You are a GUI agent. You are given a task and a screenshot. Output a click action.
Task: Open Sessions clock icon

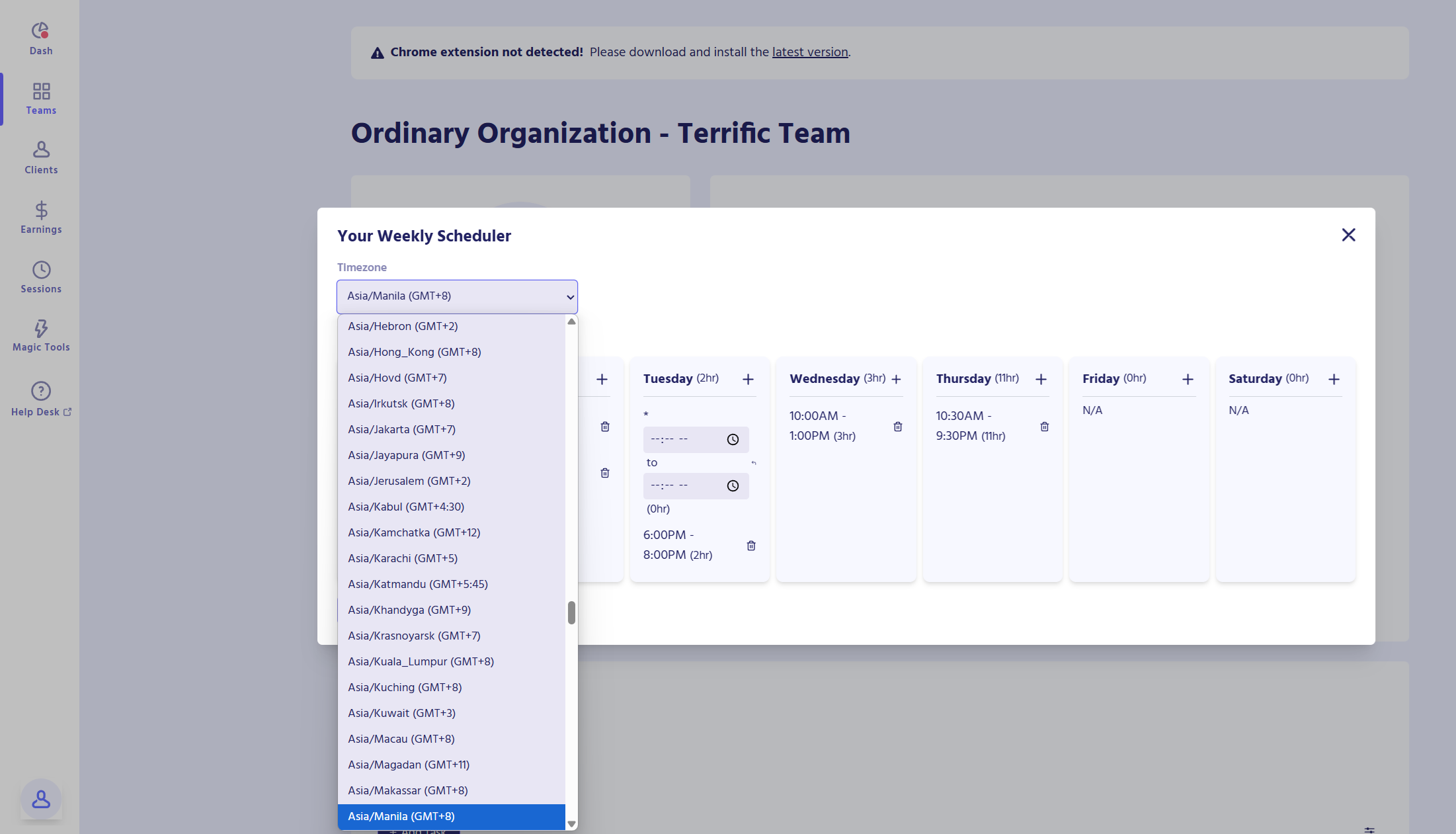[x=41, y=270]
